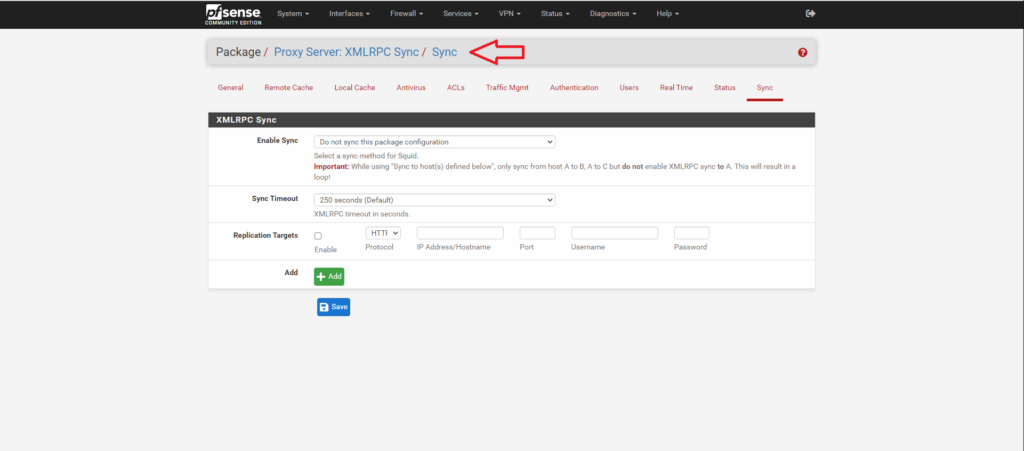The height and width of the screenshot is (451, 1024).
Task: Click the blue Save button
Action: (x=333, y=307)
